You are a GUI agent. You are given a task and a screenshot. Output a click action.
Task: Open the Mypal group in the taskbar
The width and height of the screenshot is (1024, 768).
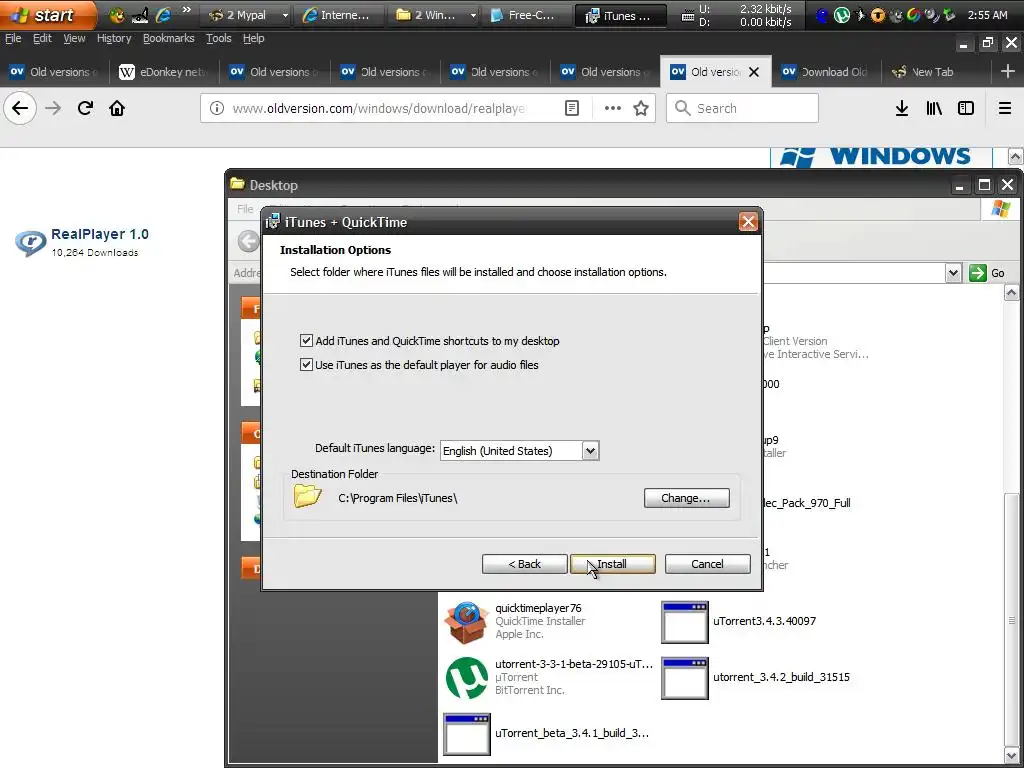pos(247,15)
